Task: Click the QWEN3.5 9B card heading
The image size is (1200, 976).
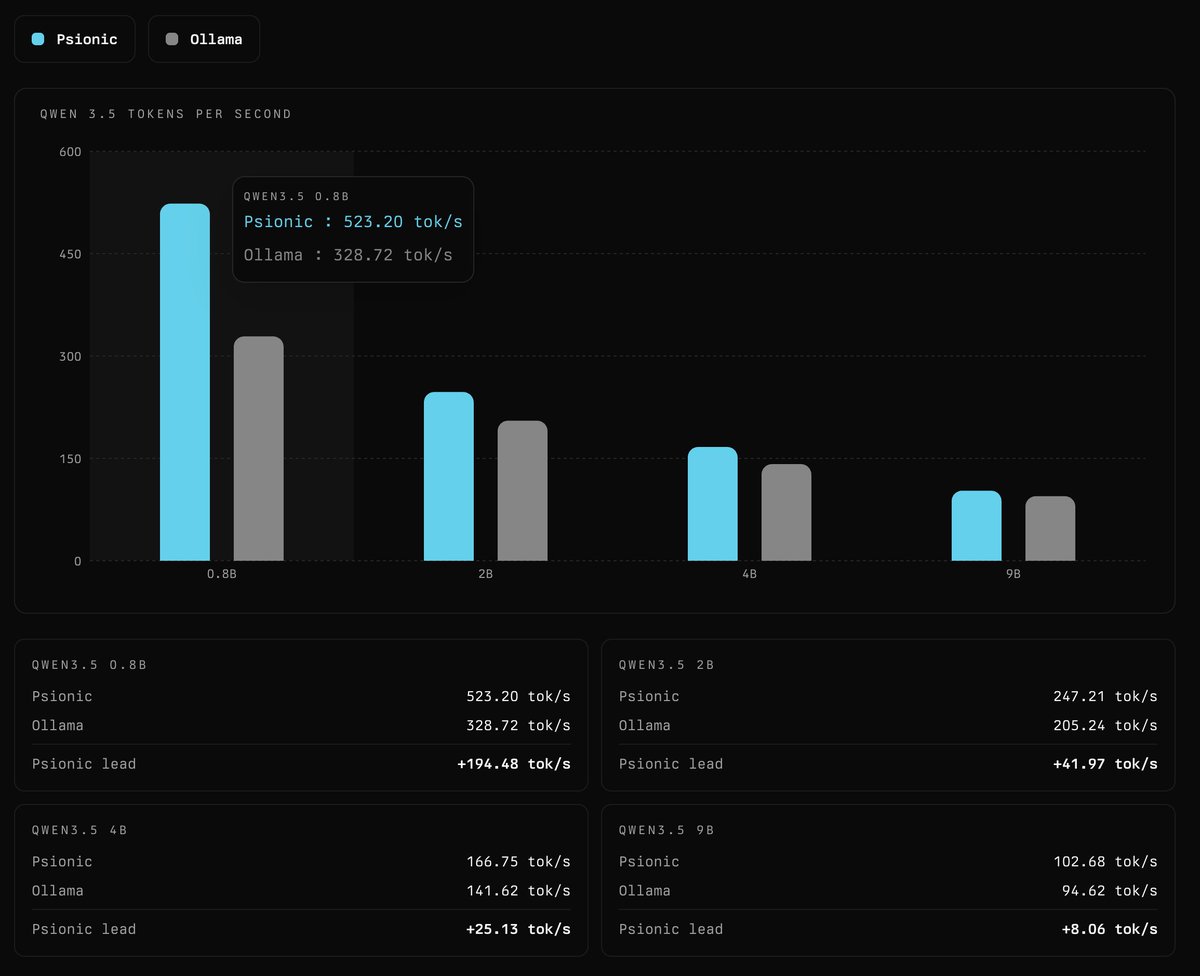Action: pyautogui.click(x=666, y=830)
